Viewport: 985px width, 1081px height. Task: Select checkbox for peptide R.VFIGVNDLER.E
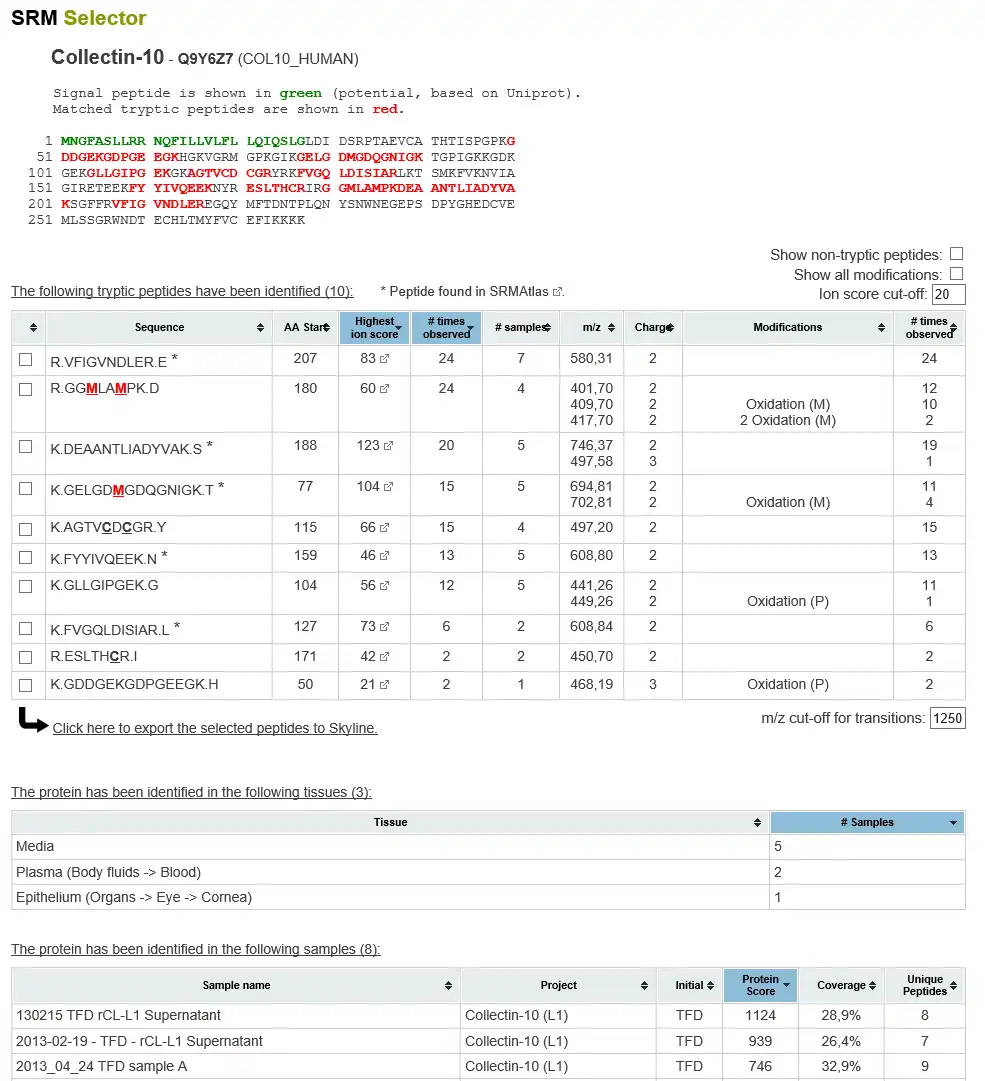[x=26, y=359]
